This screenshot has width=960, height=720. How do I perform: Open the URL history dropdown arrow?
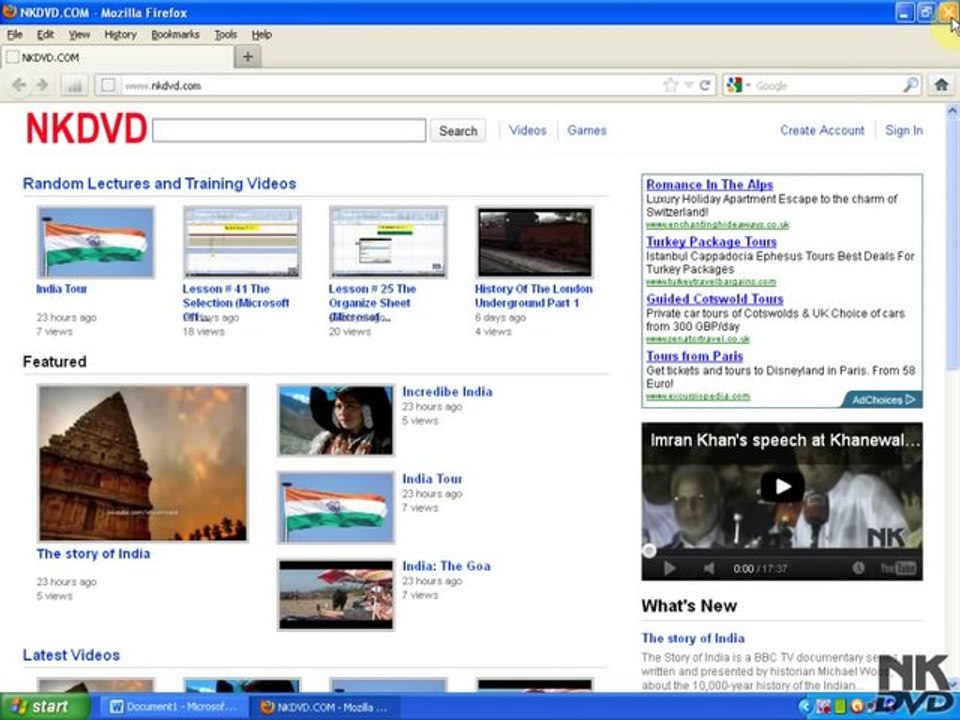pyautogui.click(x=689, y=86)
